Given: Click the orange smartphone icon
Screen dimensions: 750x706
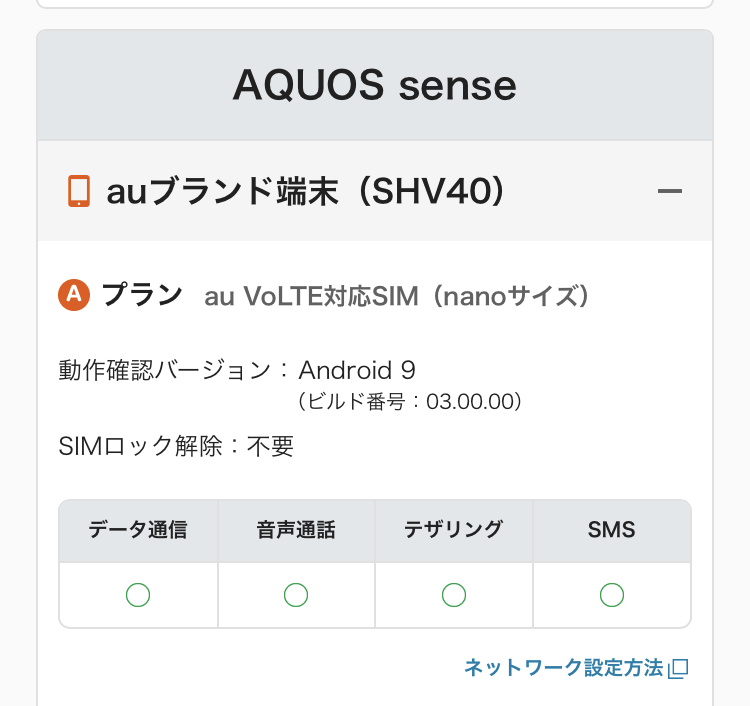Looking at the screenshot, I should [78, 190].
